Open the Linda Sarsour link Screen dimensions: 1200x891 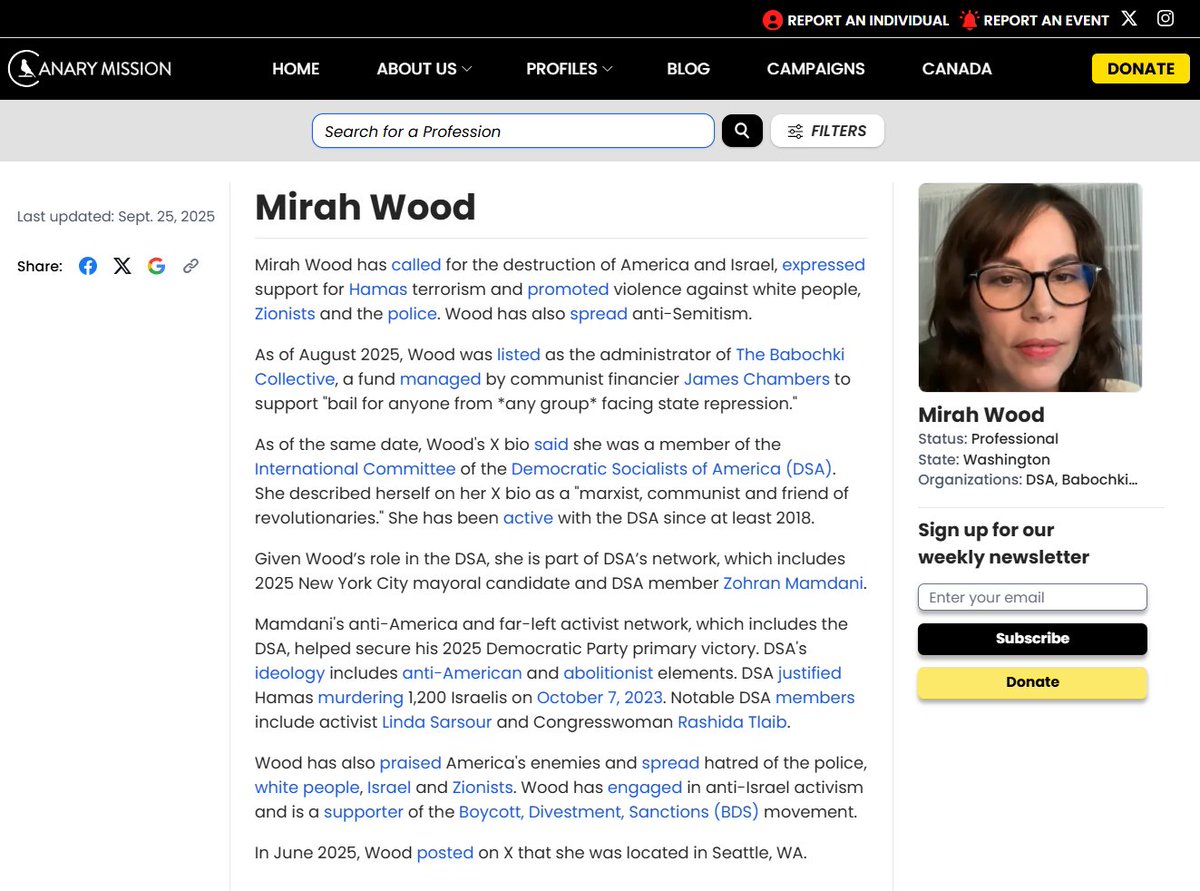coord(439,722)
